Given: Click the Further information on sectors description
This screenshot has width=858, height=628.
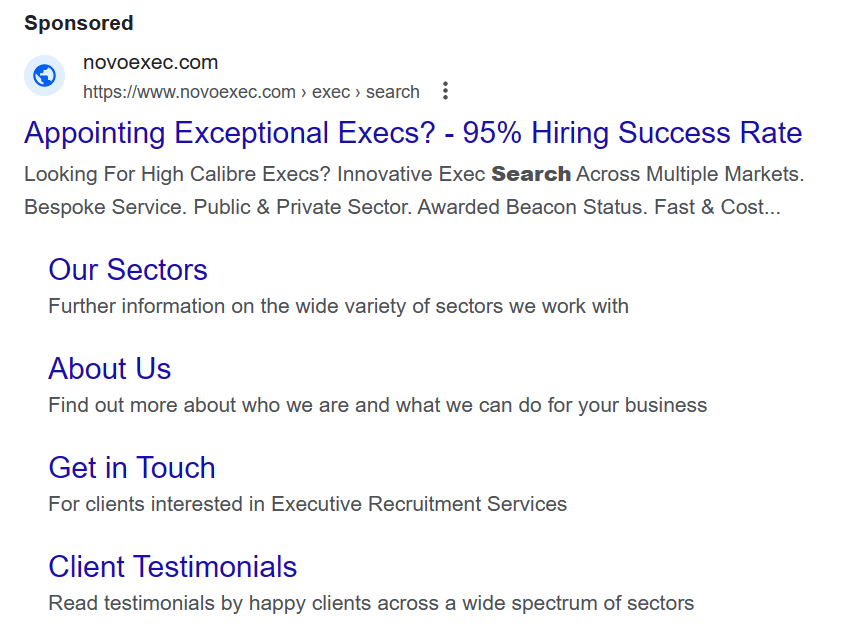Looking at the screenshot, I should tap(339, 306).
